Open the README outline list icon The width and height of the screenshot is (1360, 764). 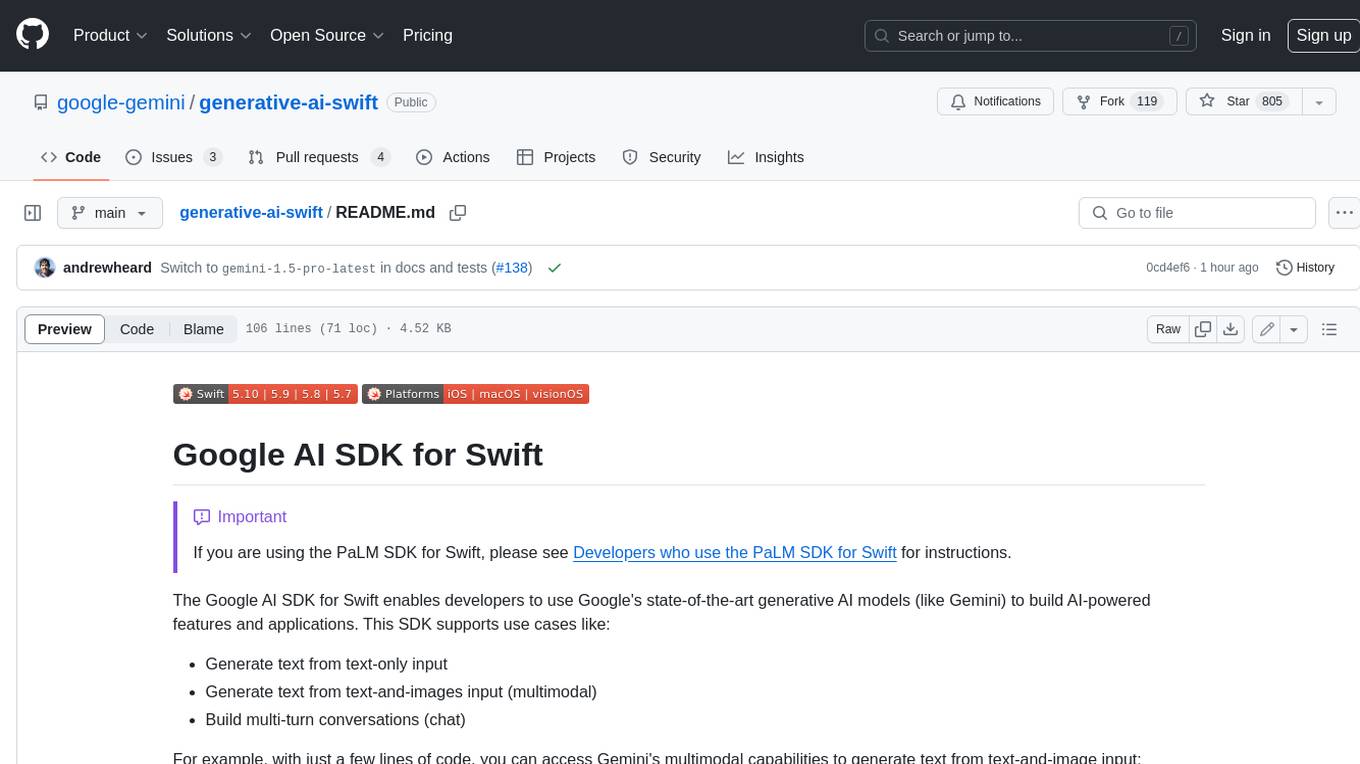(1329, 329)
